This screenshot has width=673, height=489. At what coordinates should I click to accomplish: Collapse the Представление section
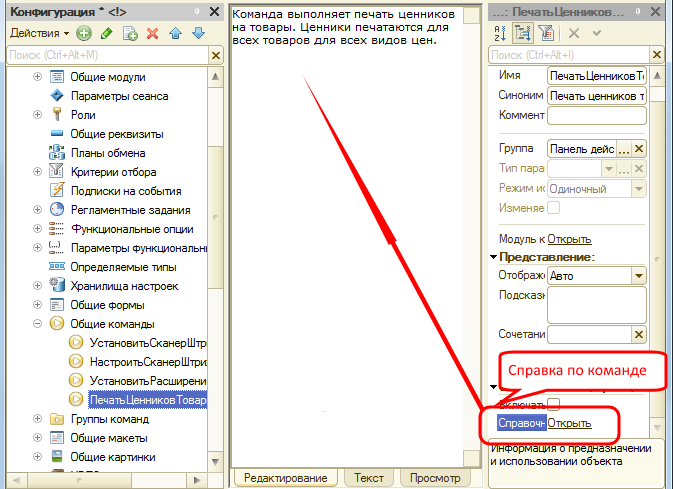[x=494, y=257]
